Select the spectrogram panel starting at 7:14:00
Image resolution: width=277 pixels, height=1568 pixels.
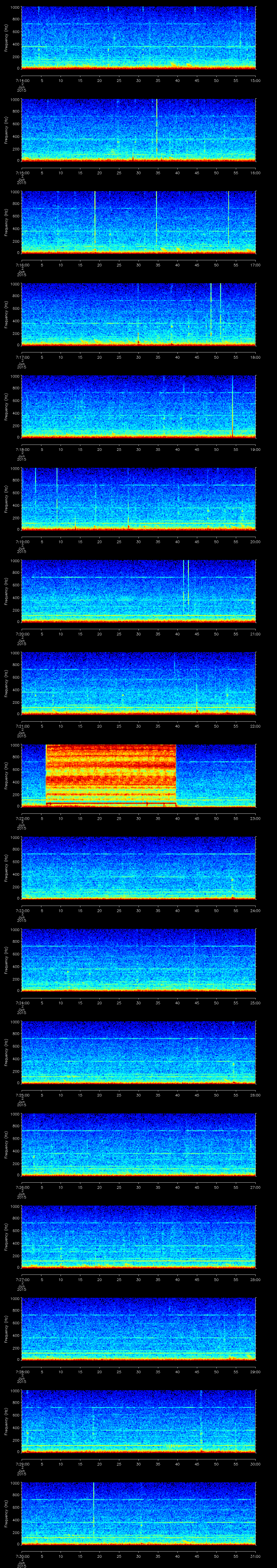click(x=139, y=38)
